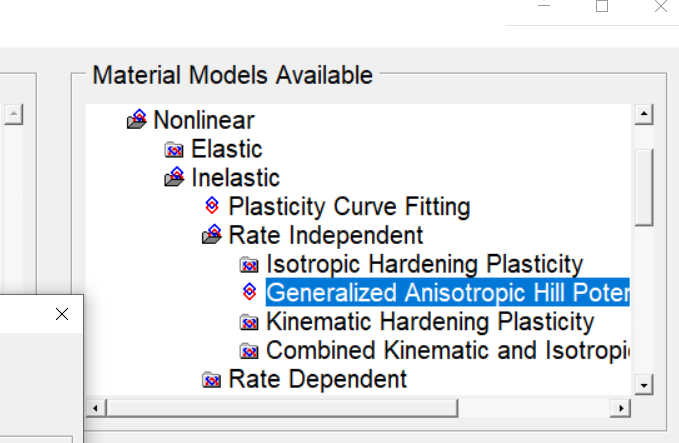Click the Rate Independent open folder icon

212,234
